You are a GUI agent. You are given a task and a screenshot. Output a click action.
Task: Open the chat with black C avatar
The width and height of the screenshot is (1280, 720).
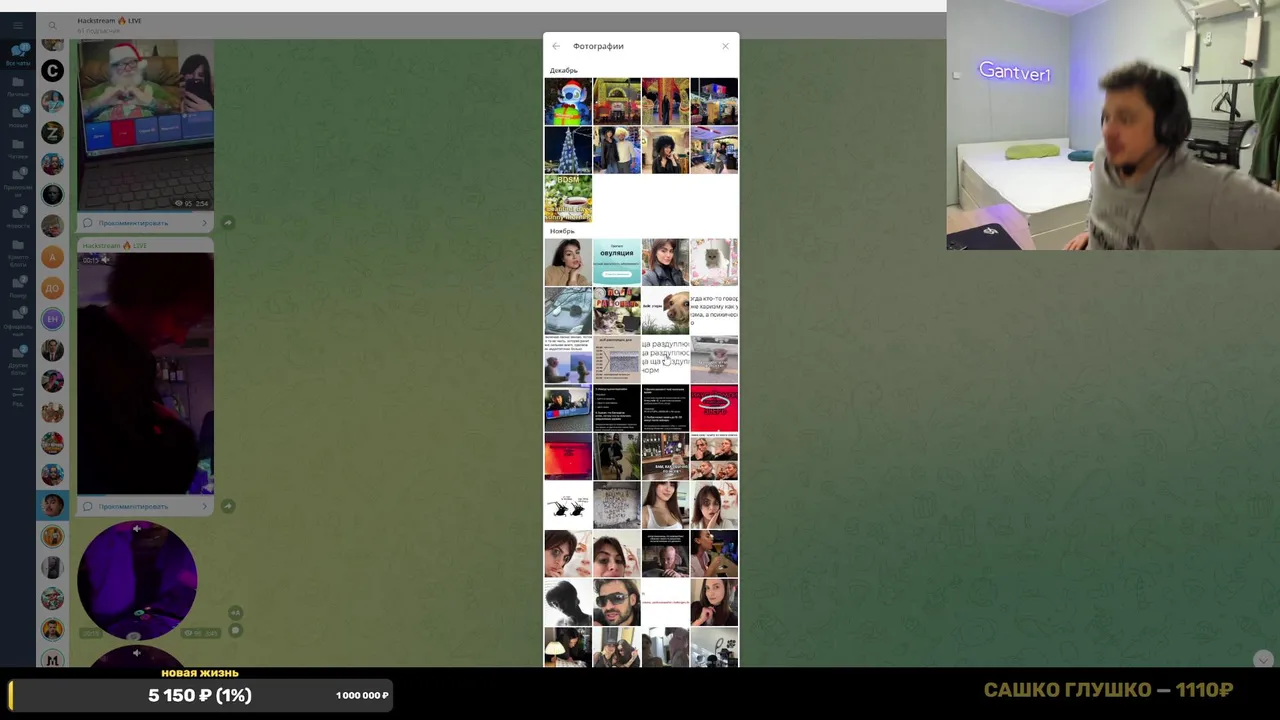(x=52, y=70)
